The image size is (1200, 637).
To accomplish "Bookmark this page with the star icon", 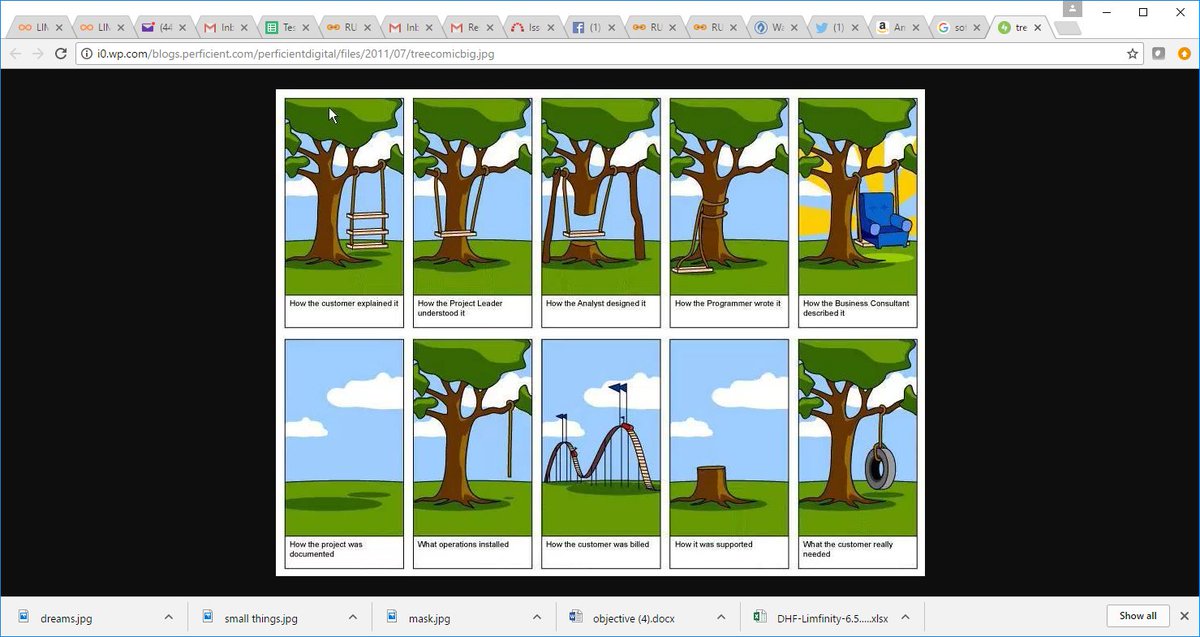I will click(1132, 54).
